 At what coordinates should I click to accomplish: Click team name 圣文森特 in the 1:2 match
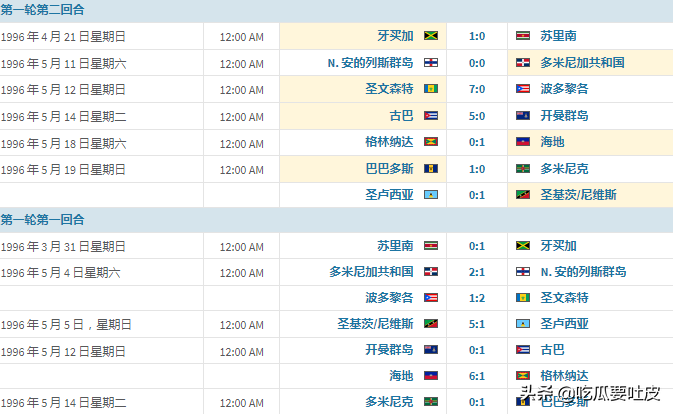pos(564,298)
